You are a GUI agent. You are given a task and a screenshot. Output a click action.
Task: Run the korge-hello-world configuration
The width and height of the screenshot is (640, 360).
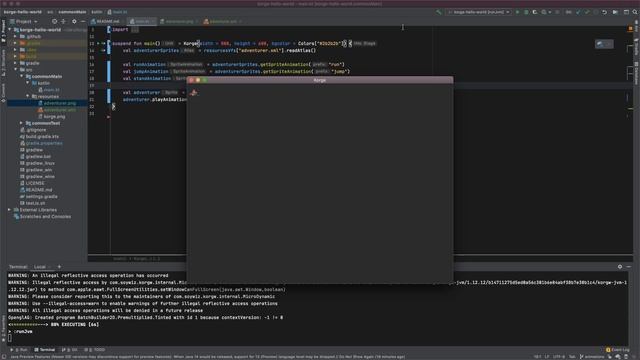coord(518,12)
